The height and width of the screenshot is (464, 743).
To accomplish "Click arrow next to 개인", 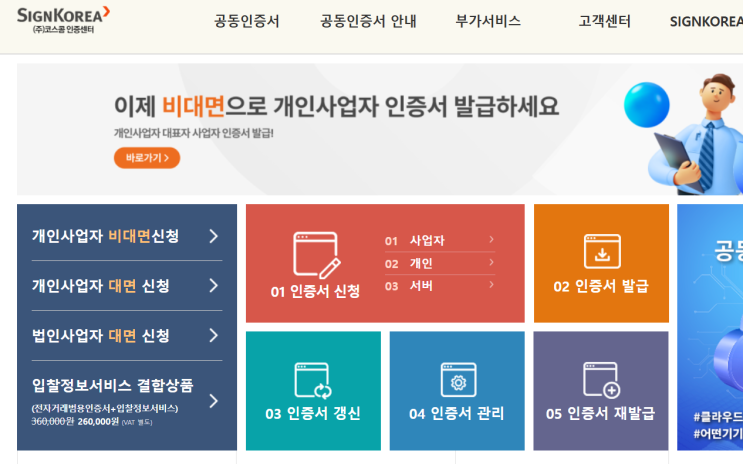I will (x=491, y=262).
